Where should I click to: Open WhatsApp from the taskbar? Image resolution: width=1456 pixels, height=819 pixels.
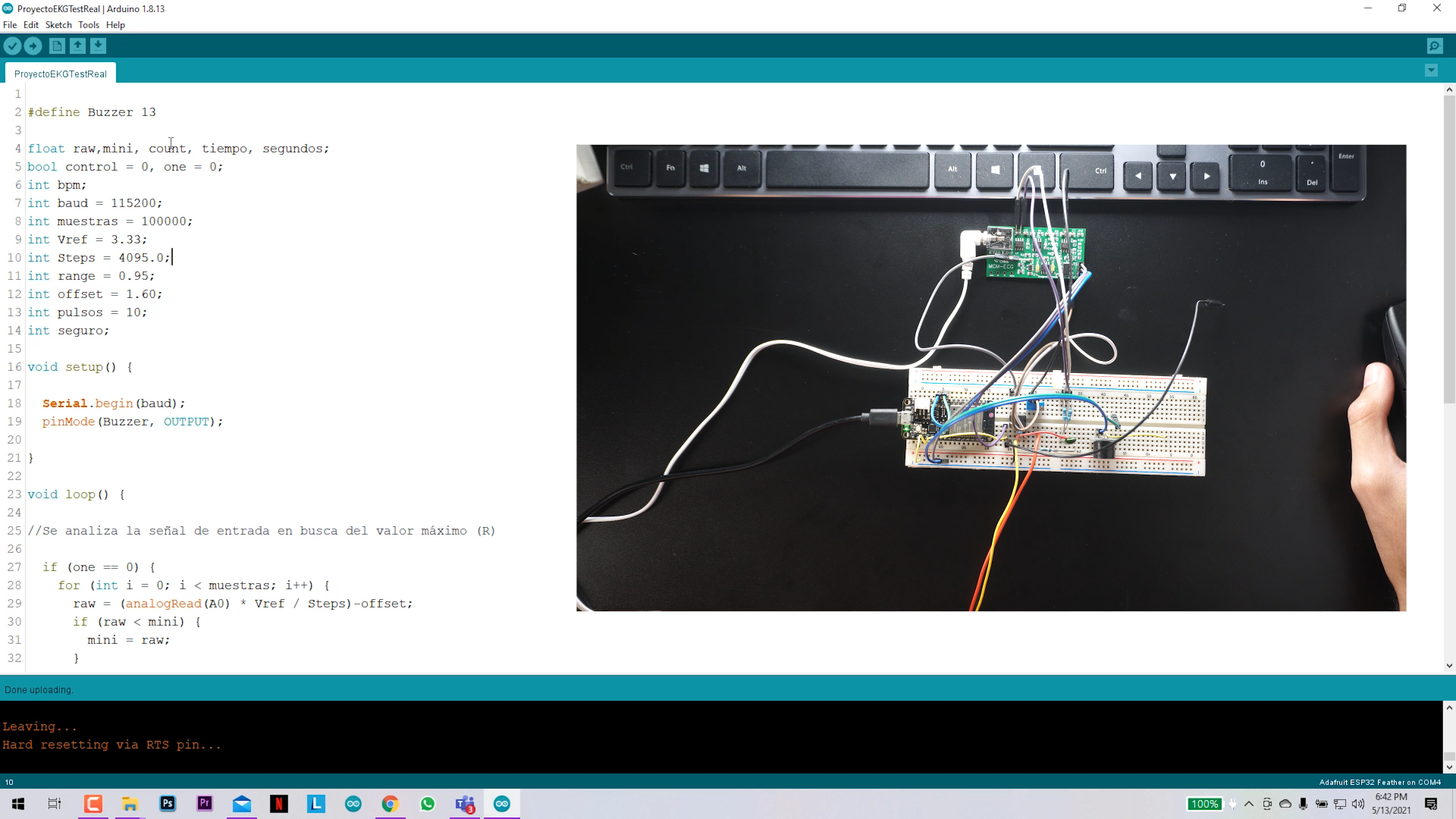[x=428, y=804]
